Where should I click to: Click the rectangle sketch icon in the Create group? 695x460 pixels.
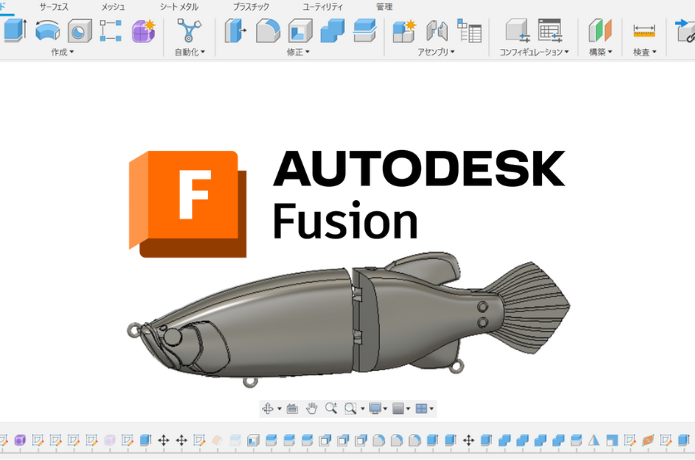point(110,31)
